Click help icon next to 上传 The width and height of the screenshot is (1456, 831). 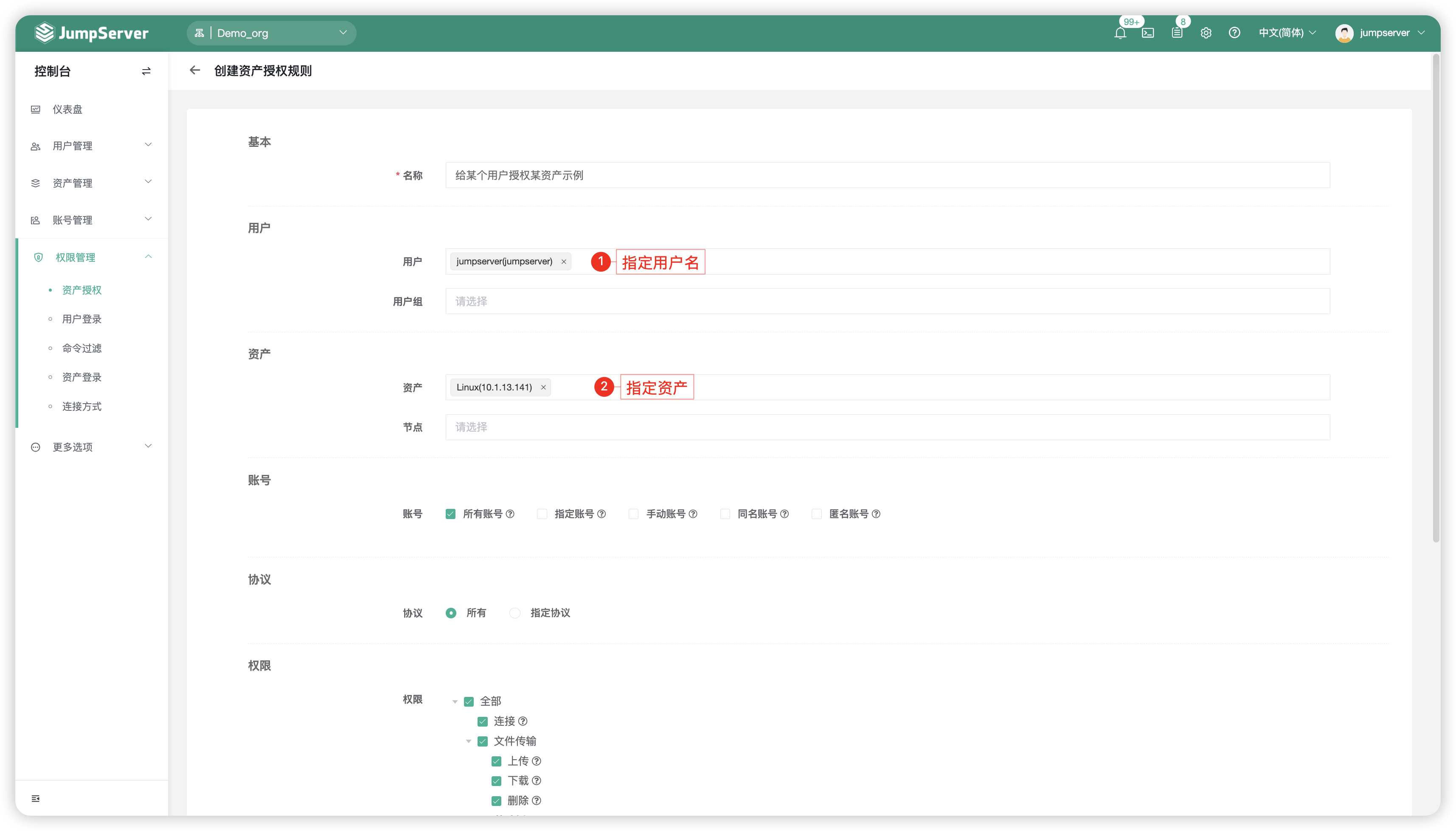tap(537, 761)
